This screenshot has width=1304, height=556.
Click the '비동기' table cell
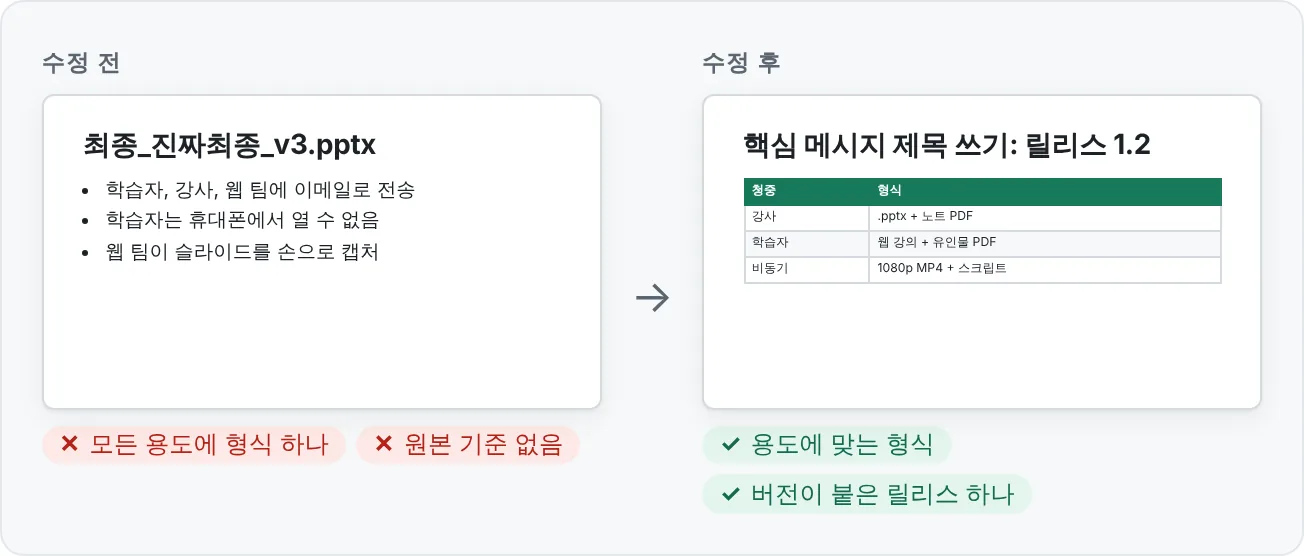click(x=806, y=270)
